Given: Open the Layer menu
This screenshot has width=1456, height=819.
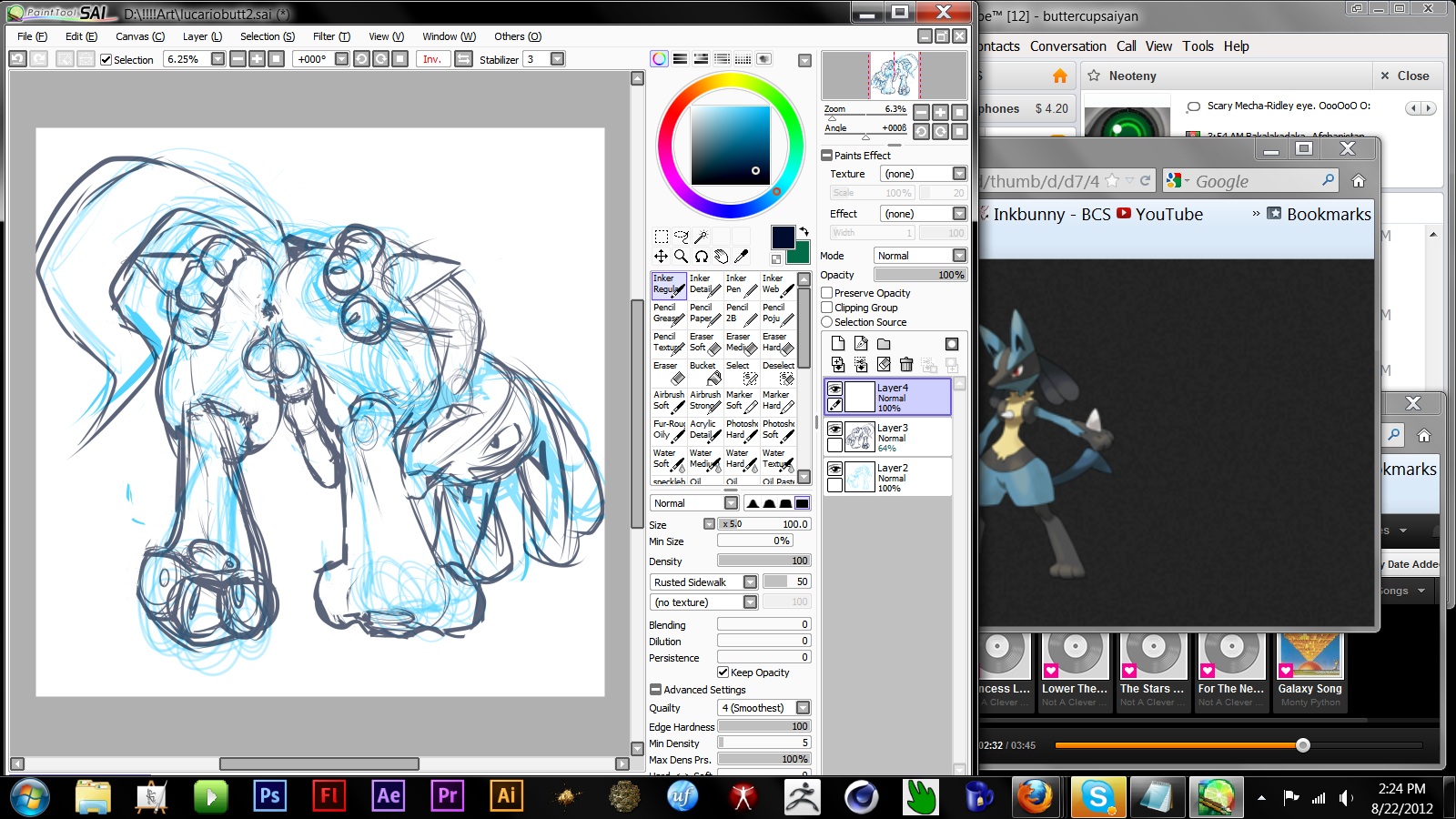Looking at the screenshot, I should (x=202, y=36).
